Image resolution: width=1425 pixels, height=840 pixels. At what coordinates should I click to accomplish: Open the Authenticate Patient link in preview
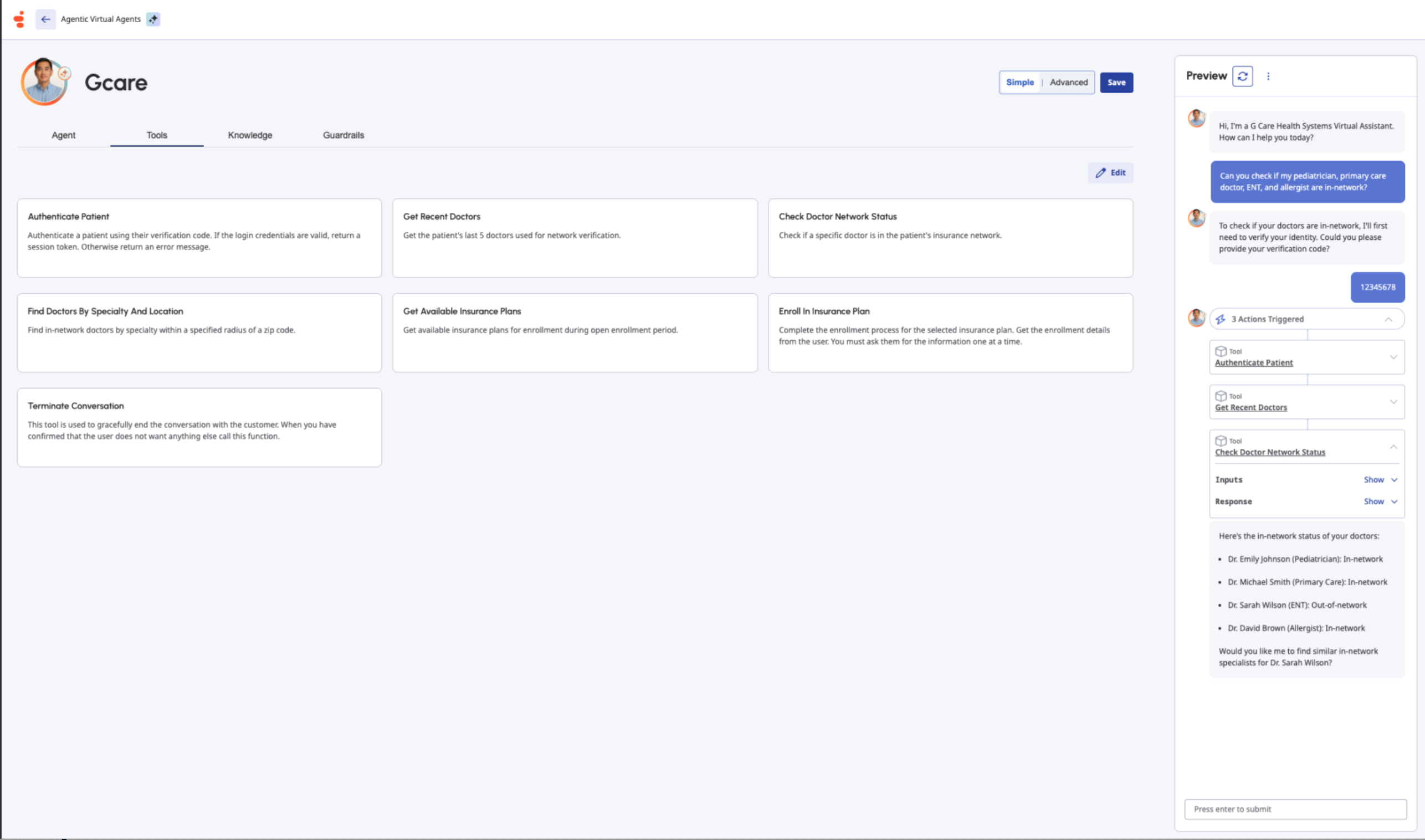point(1254,363)
